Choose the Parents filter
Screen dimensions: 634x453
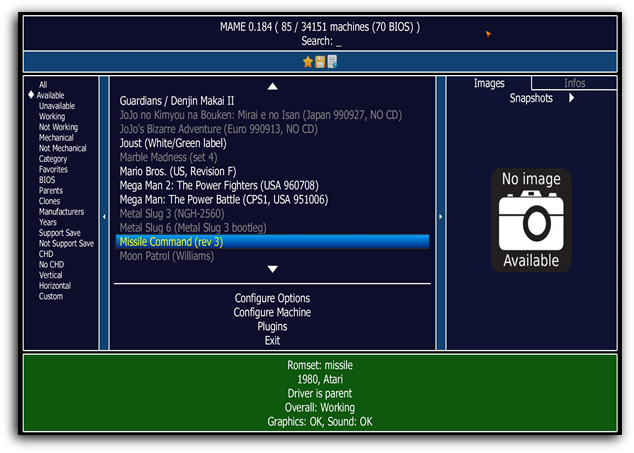click(x=51, y=191)
